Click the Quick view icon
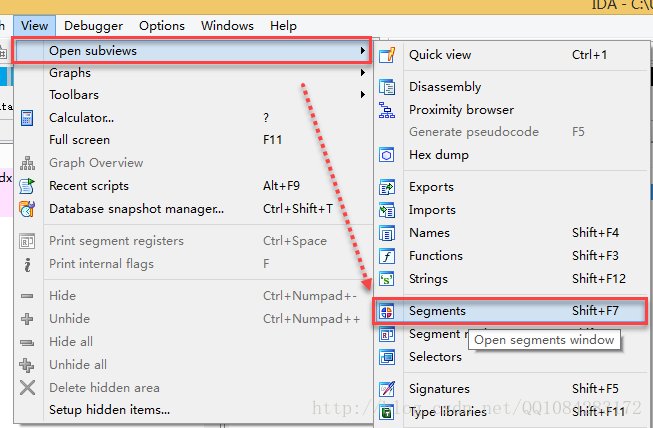This screenshot has width=653, height=428. [x=387, y=55]
